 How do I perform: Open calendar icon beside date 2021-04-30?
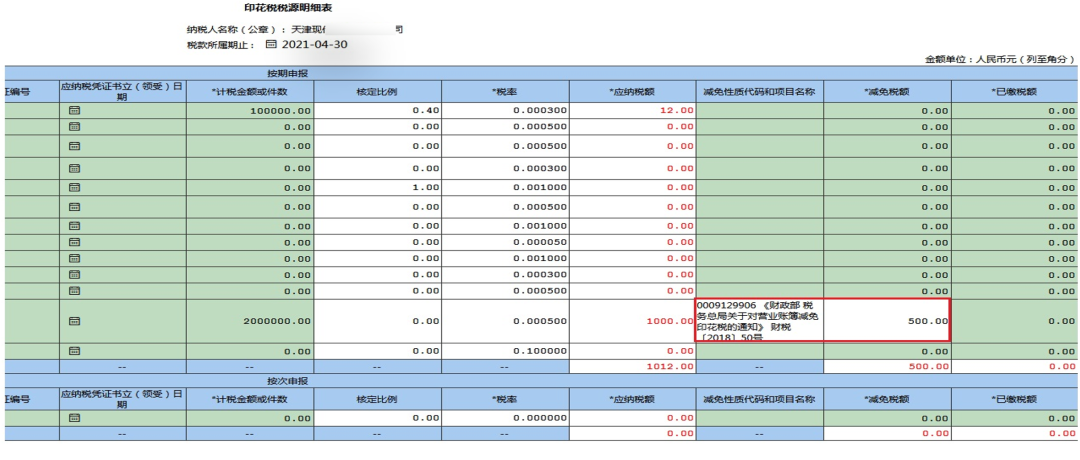coord(271,45)
